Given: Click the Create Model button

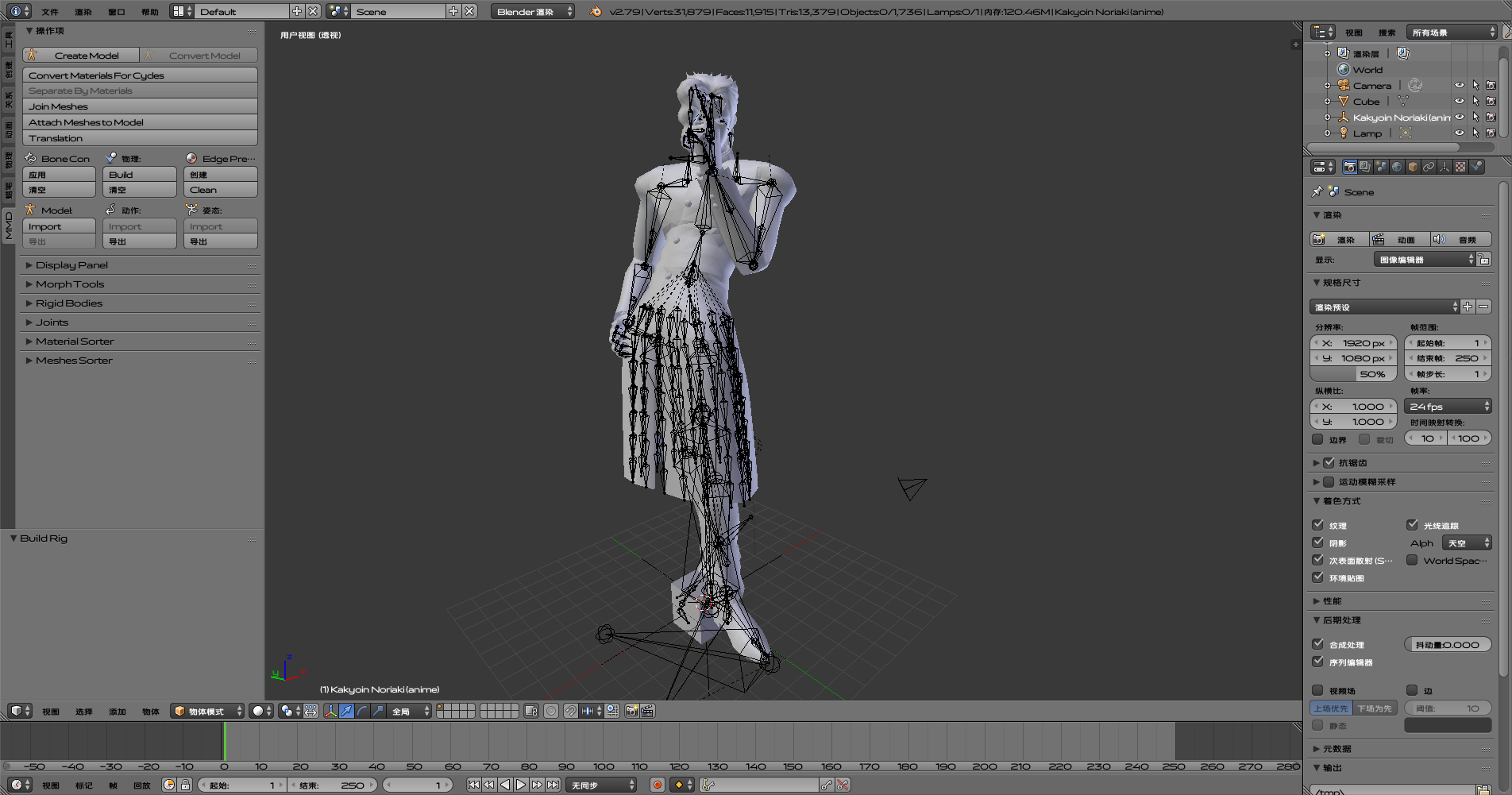Looking at the screenshot, I should pyautogui.click(x=80, y=54).
